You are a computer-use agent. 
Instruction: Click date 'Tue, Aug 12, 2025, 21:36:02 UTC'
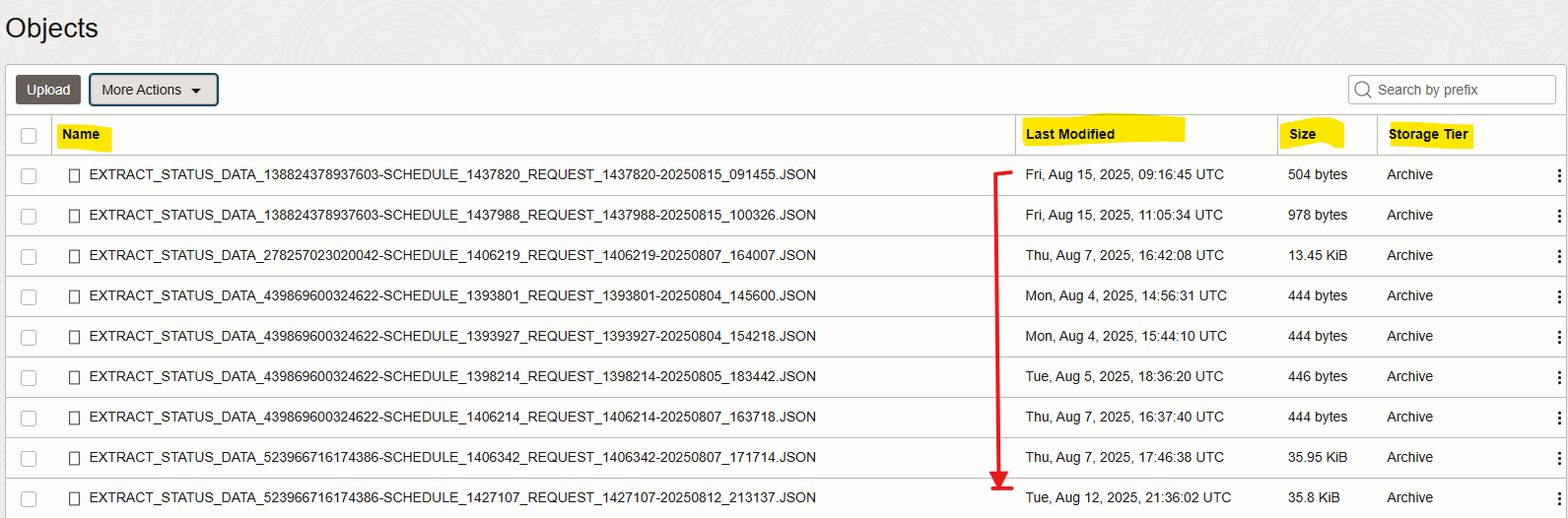[x=1128, y=497]
